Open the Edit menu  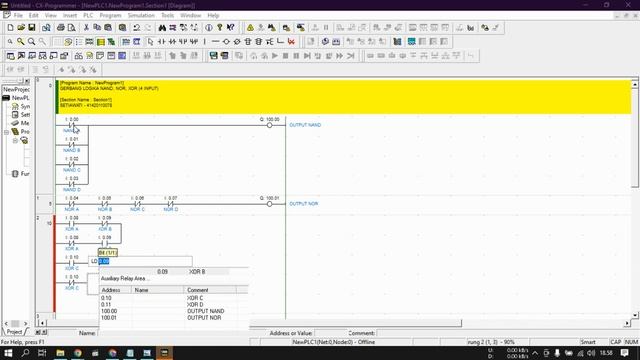coord(33,16)
